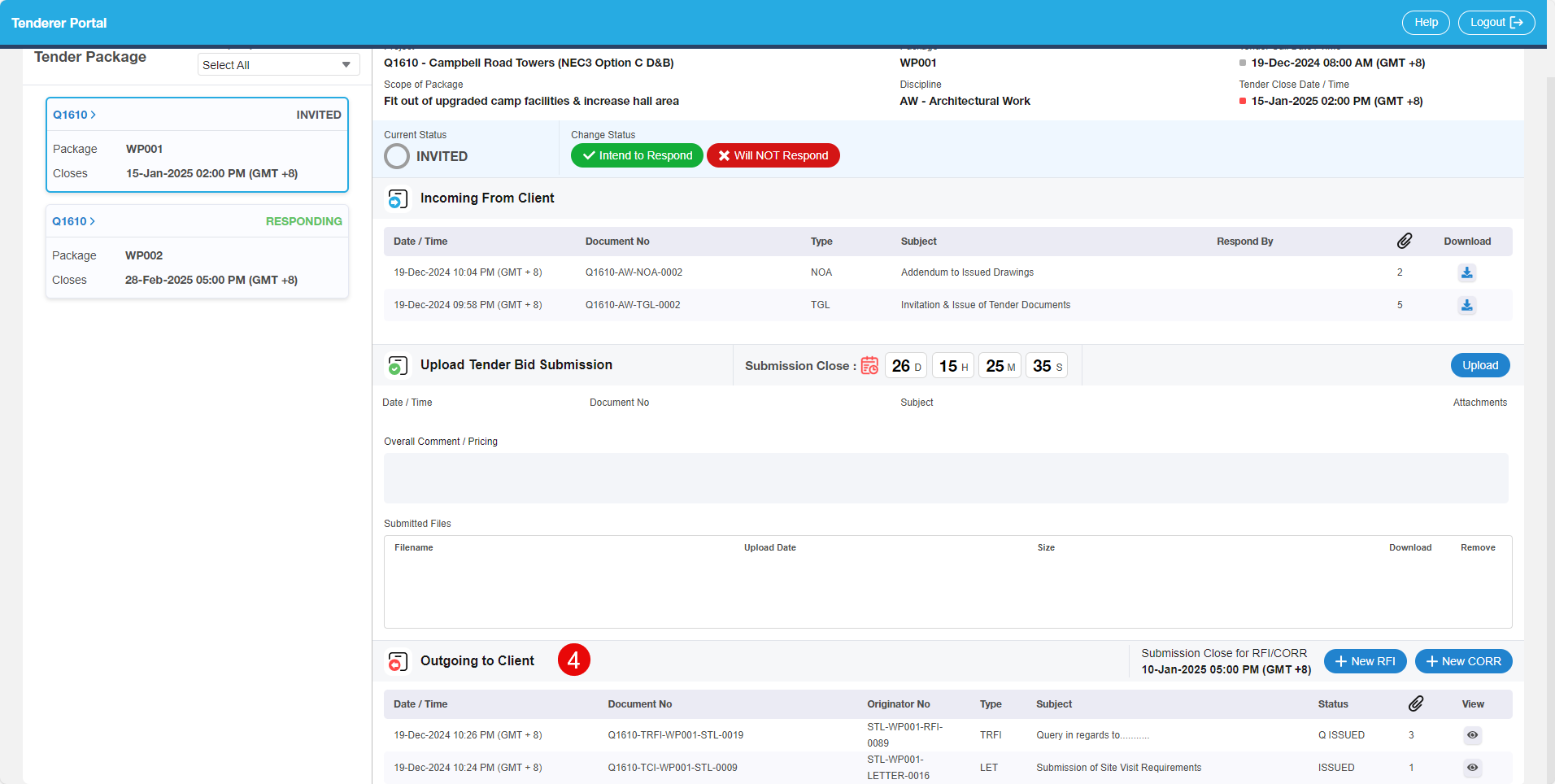Image resolution: width=1555 pixels, height=784 pixels.
Task: Open the Help page
Action: coord(1426,23)
